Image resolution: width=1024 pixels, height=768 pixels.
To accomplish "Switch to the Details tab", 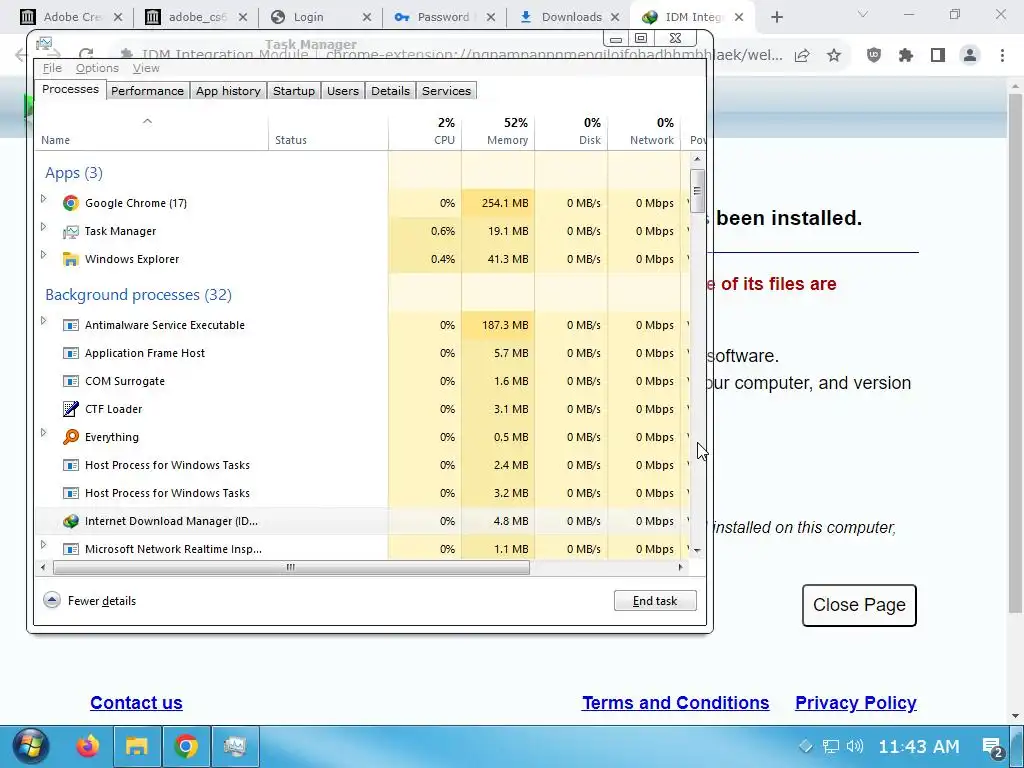I will (x=391, y=91).
